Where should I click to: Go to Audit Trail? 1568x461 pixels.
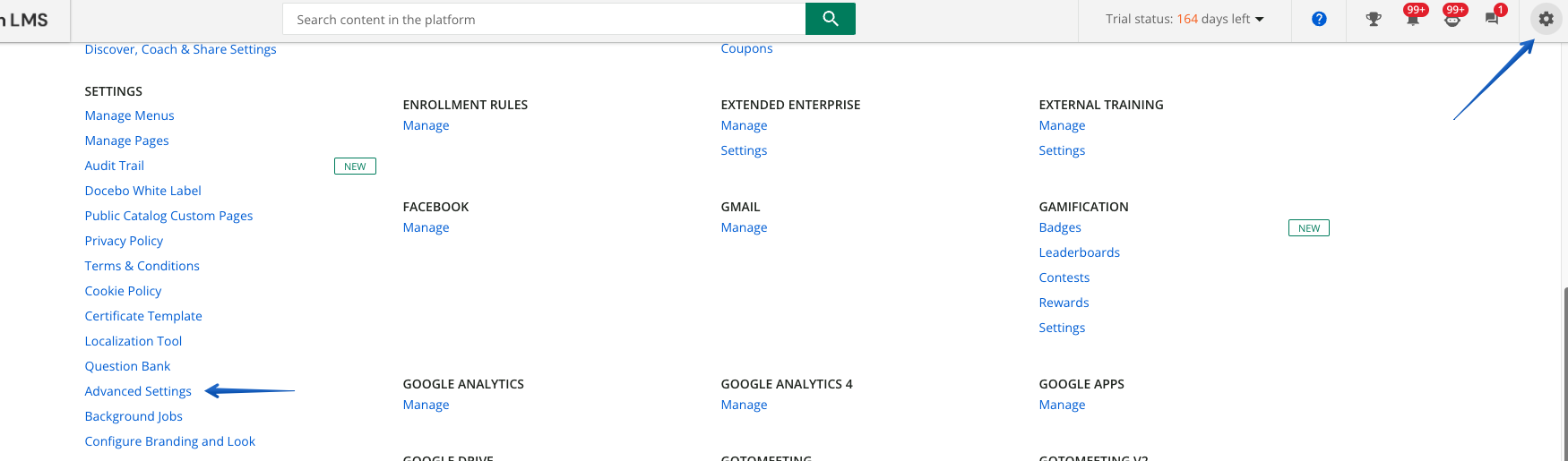click(x=114, y=166)
